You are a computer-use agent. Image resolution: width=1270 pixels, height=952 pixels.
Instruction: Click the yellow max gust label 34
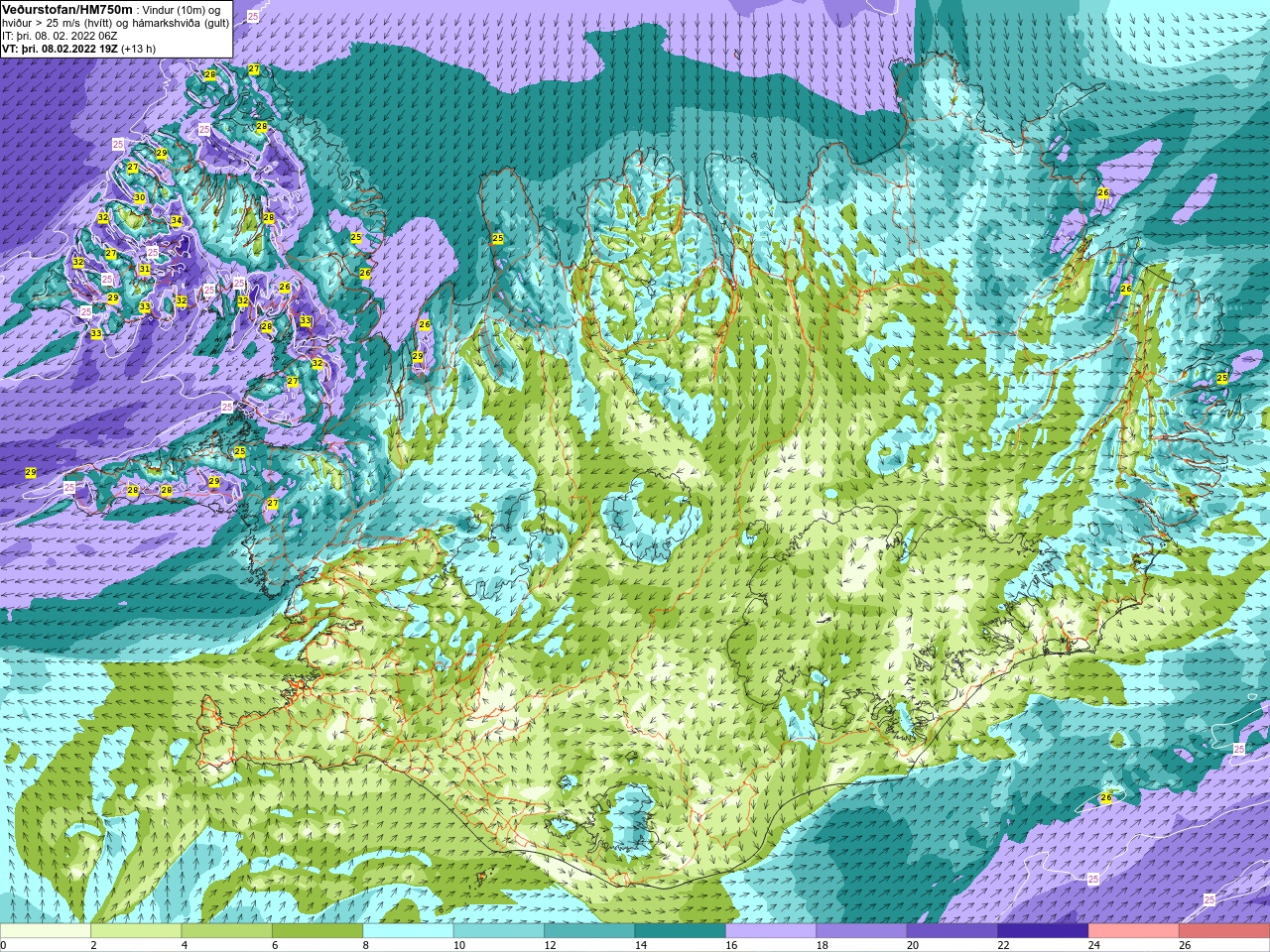click(176, 221)
